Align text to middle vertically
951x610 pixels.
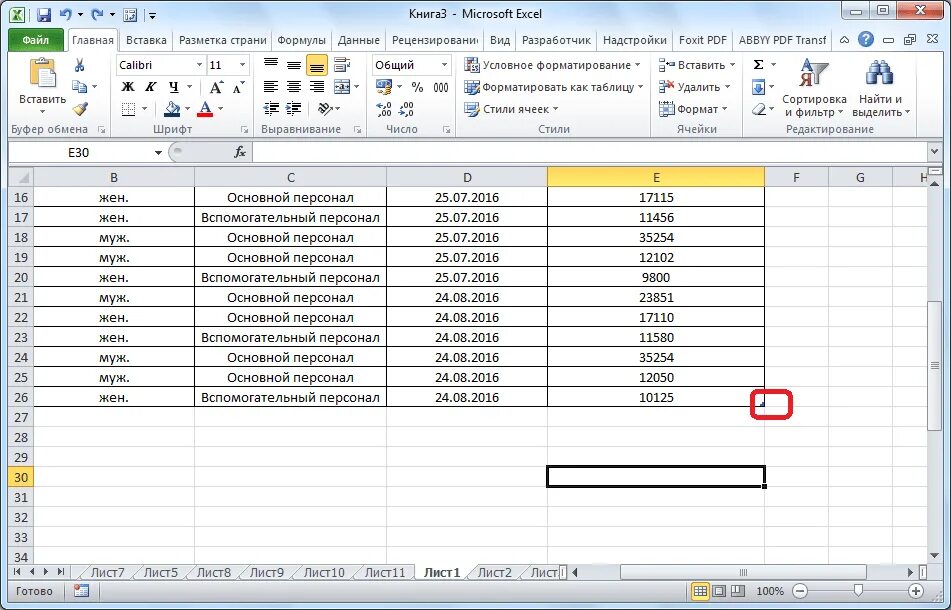[x=294, y=65]
